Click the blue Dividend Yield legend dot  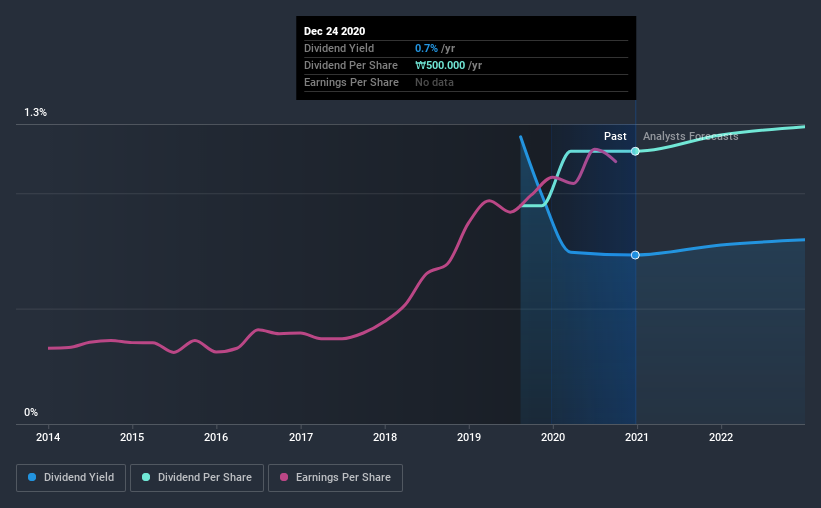[x=32, y=477]
